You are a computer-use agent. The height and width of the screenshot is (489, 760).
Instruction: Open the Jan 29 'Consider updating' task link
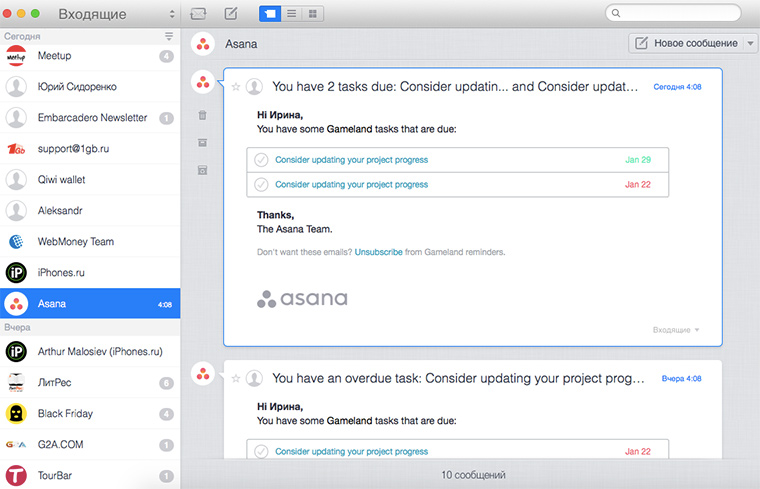click(351, 160)
